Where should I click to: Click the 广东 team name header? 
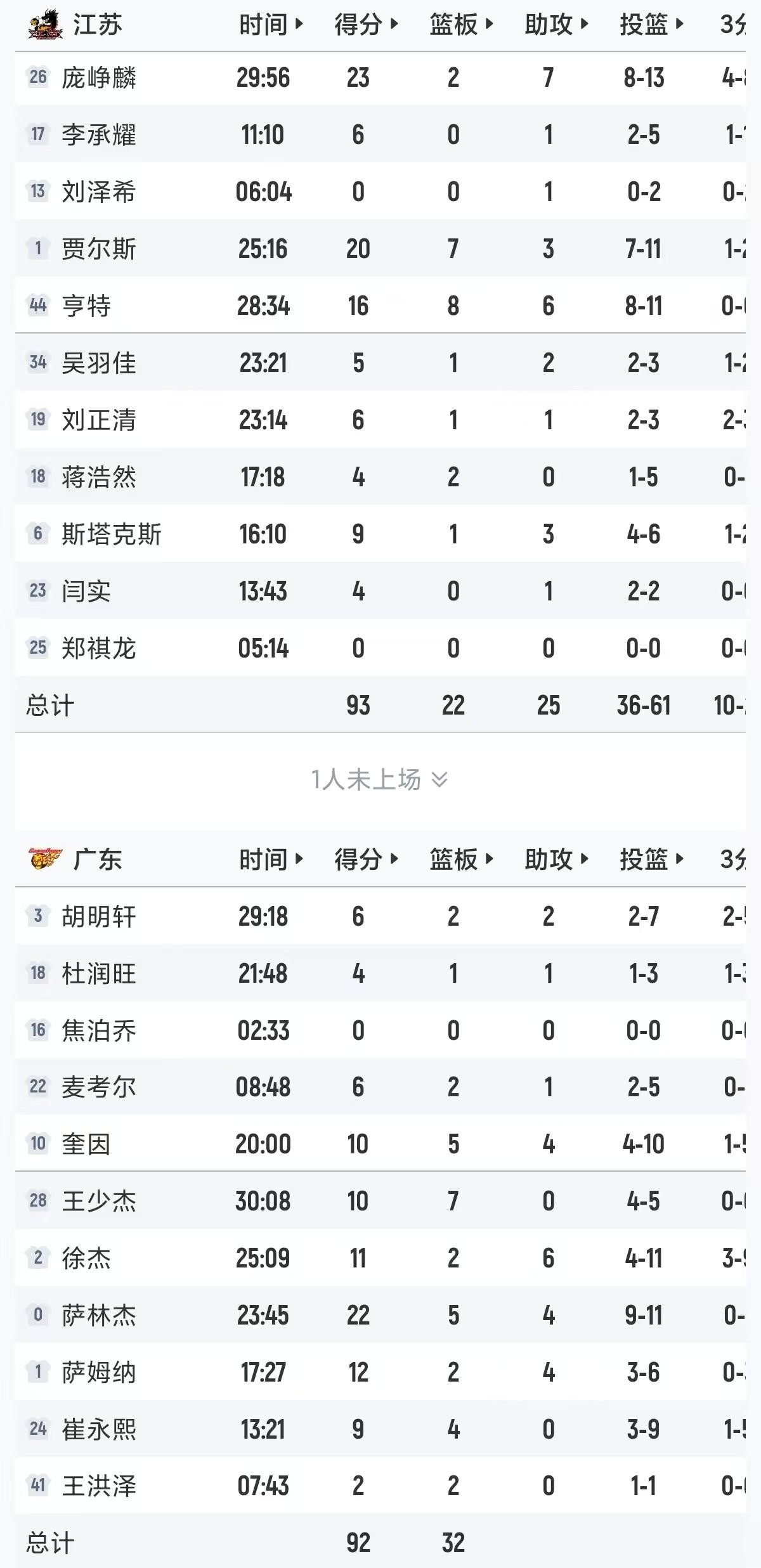point(97,860)
